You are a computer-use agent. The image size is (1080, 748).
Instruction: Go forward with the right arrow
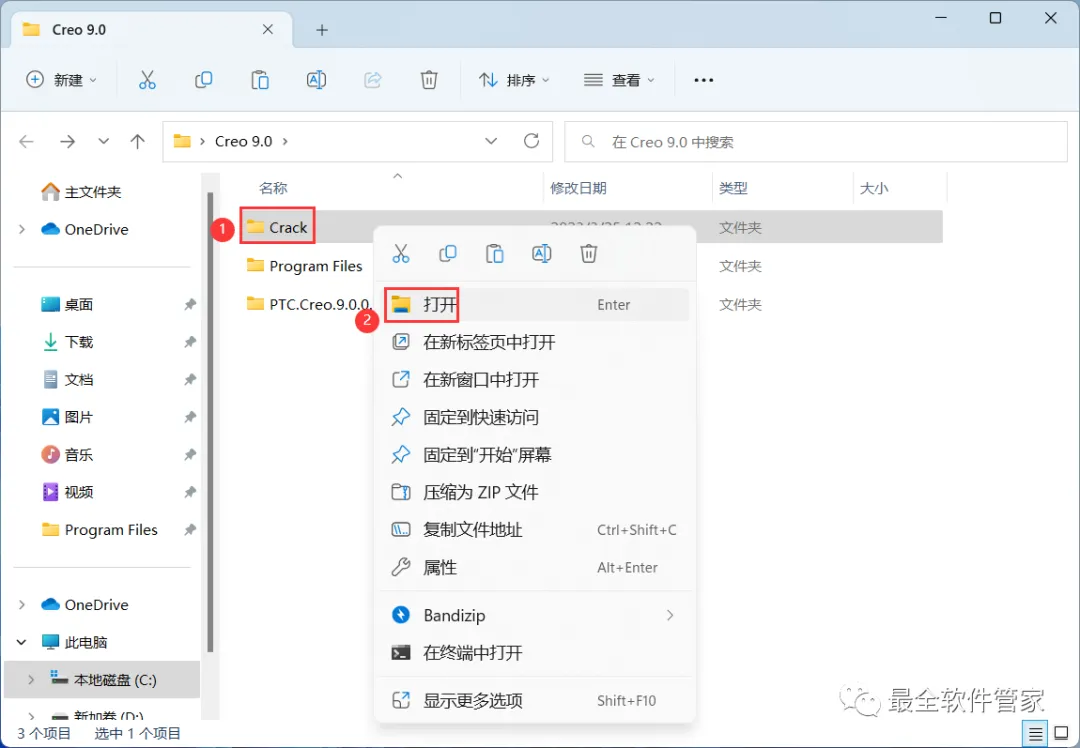tap(67, 141)
